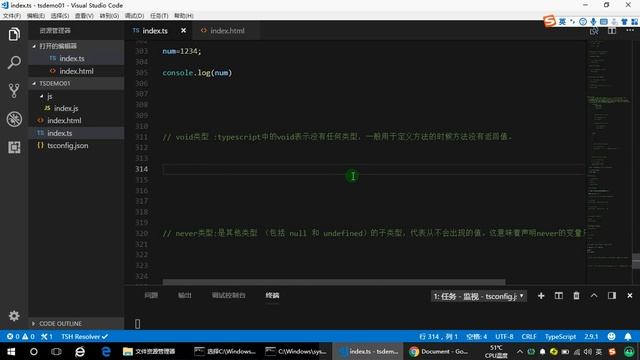
Task: Place cursor on empty line 314
Action: point(373,169)
